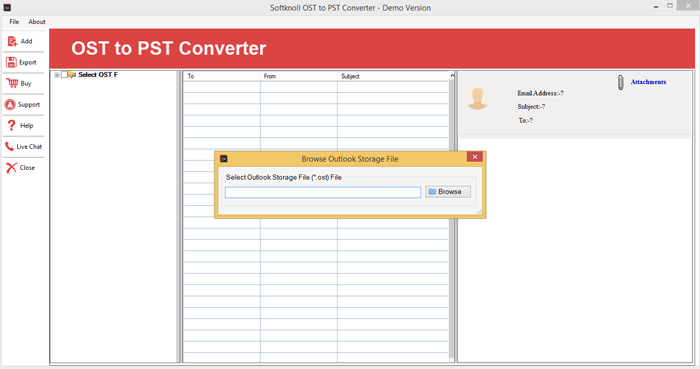Viewport: 700px width, 369px height.
Task: Open the File menu
Action: (x=14, y=21)
